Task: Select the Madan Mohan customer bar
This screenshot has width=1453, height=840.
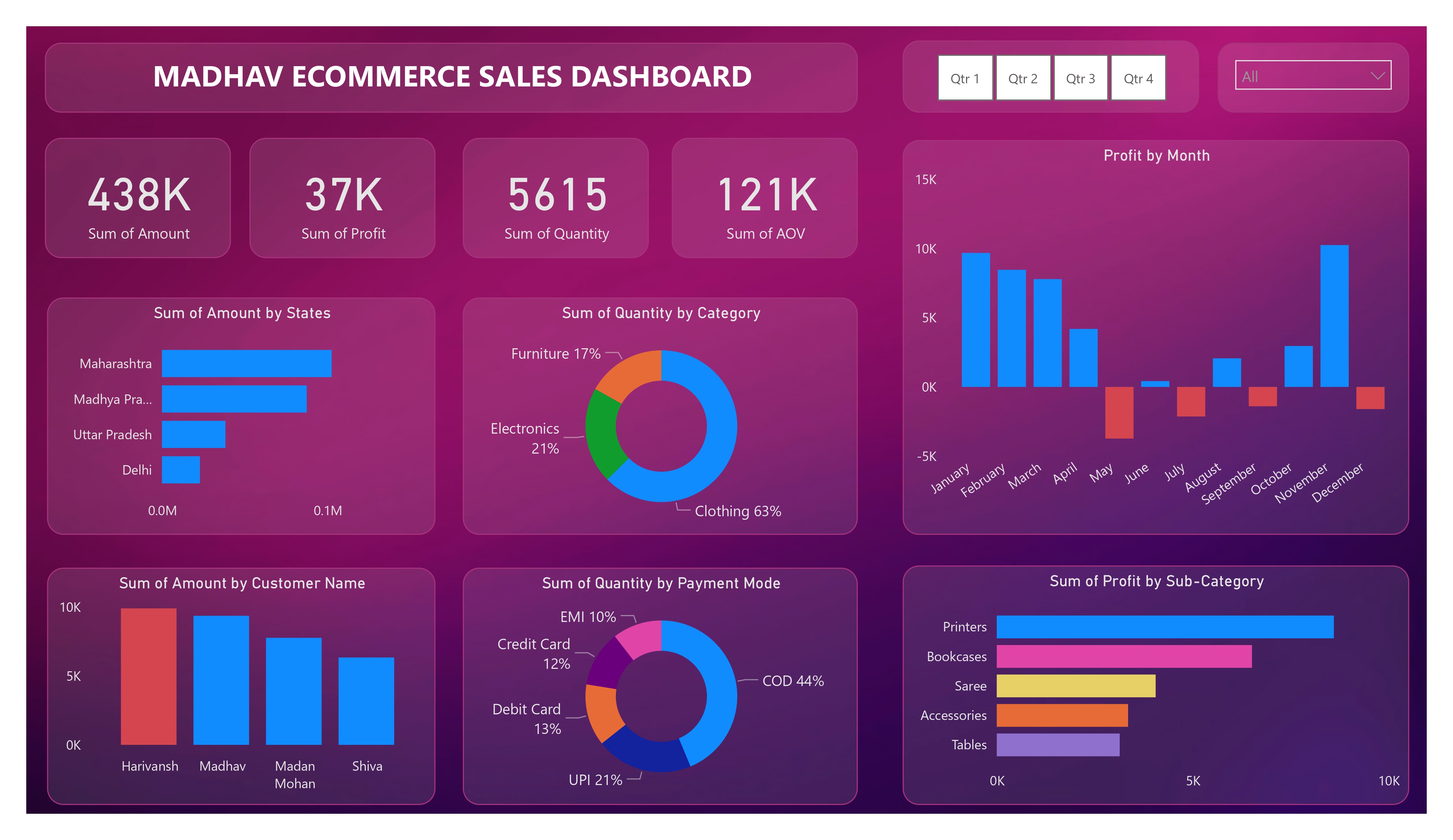Action: pos(293,691)
